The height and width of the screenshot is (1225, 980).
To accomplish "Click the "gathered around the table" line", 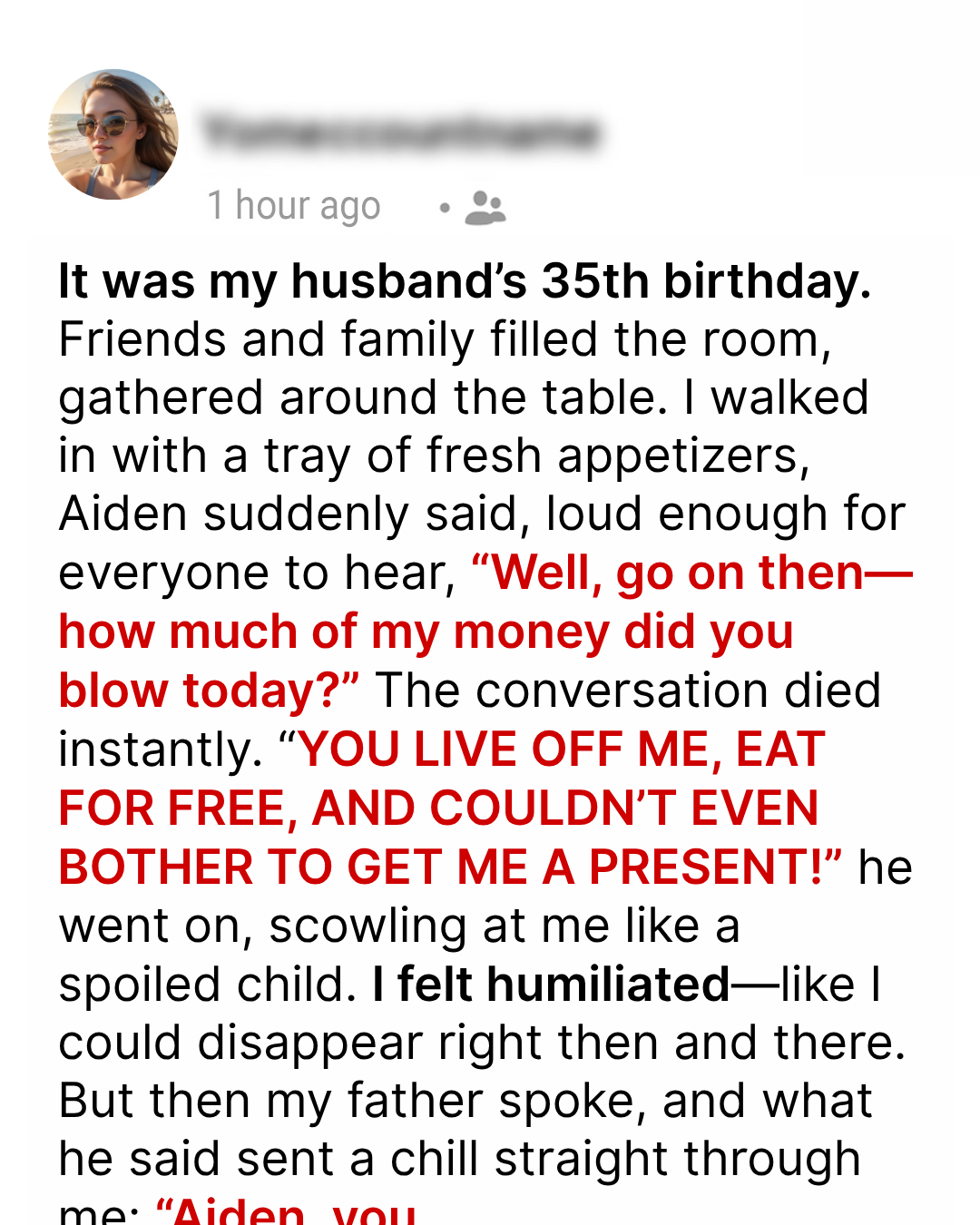I will click(x=363, y=398).
